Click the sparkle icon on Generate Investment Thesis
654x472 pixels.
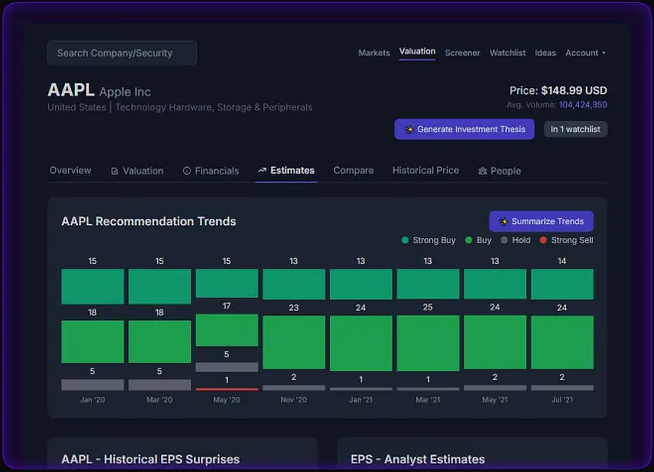click(409, 129)
